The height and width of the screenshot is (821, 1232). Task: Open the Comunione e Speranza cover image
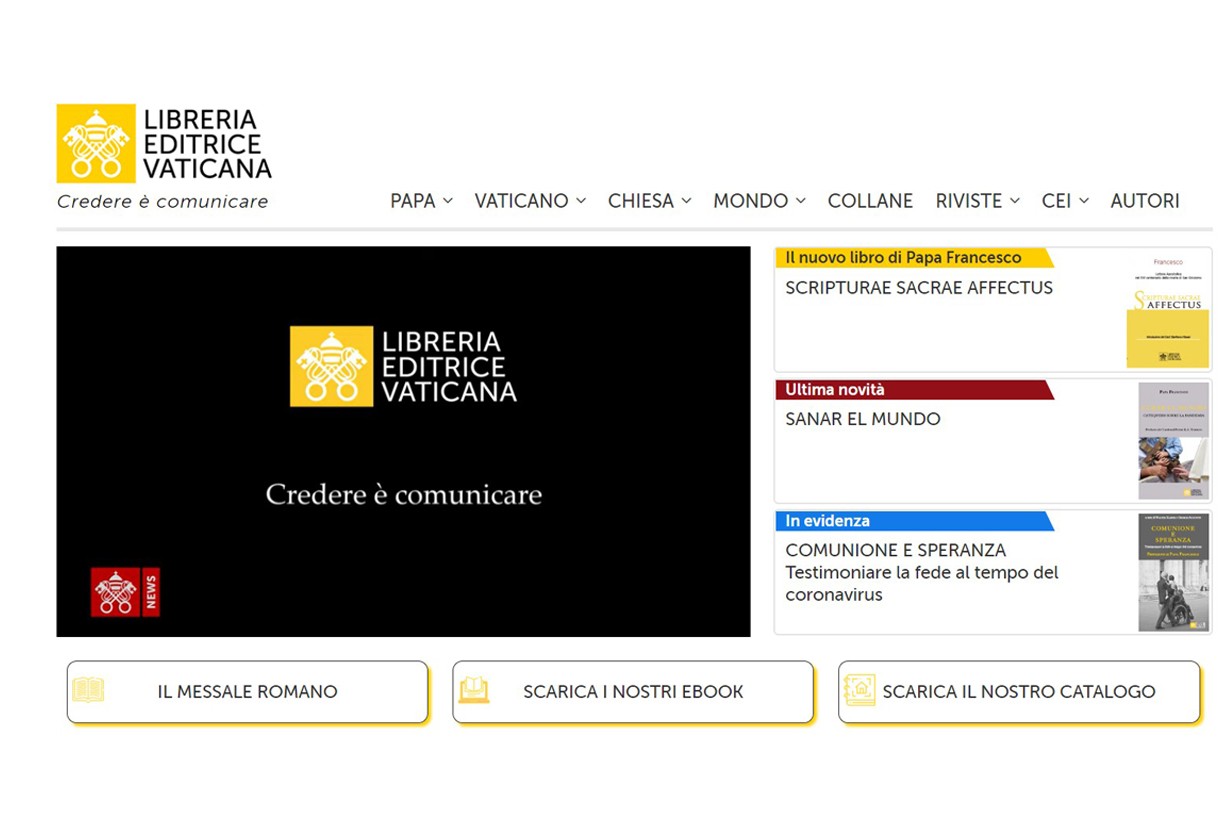1173,572
